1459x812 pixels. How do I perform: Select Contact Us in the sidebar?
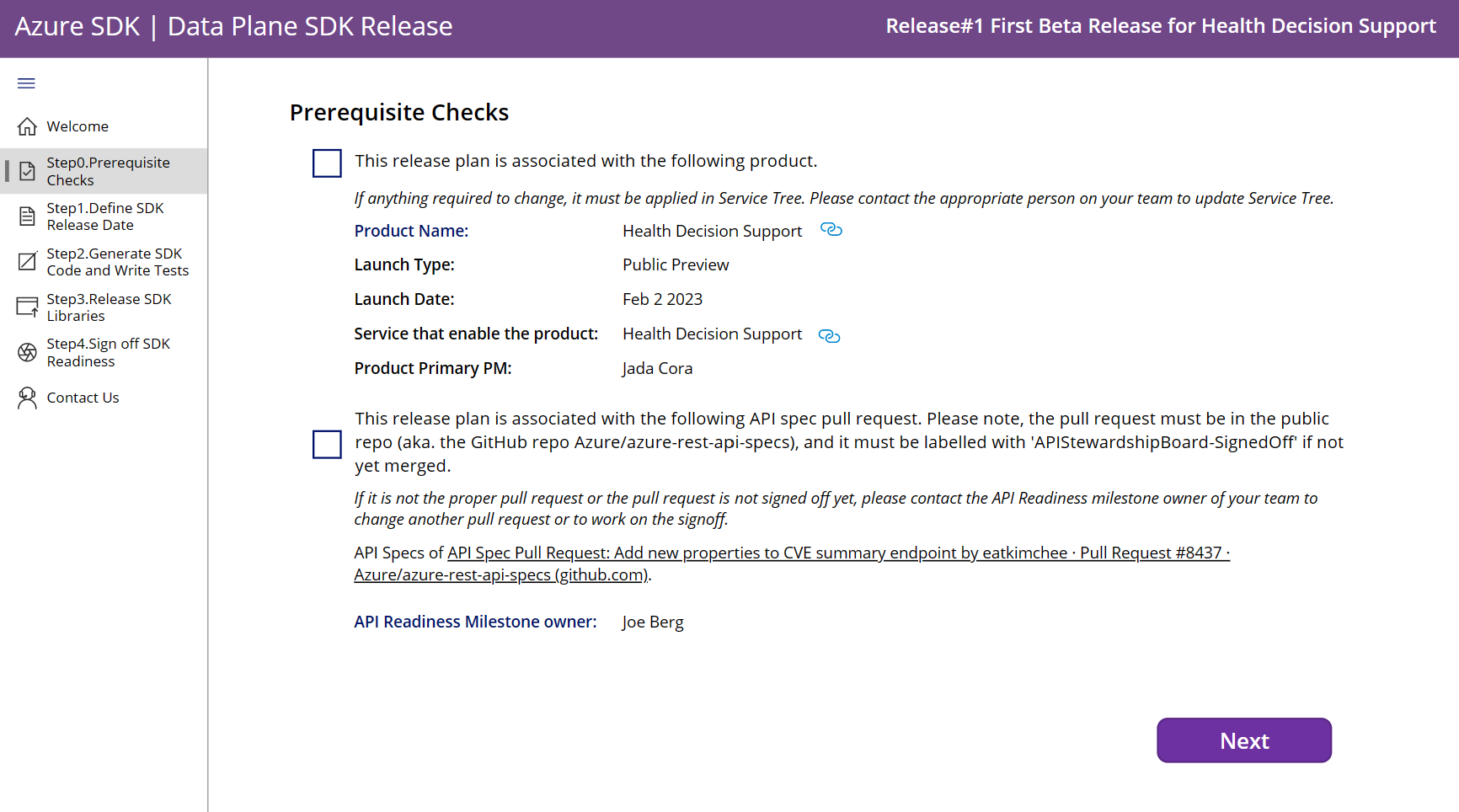pos(83,397)
